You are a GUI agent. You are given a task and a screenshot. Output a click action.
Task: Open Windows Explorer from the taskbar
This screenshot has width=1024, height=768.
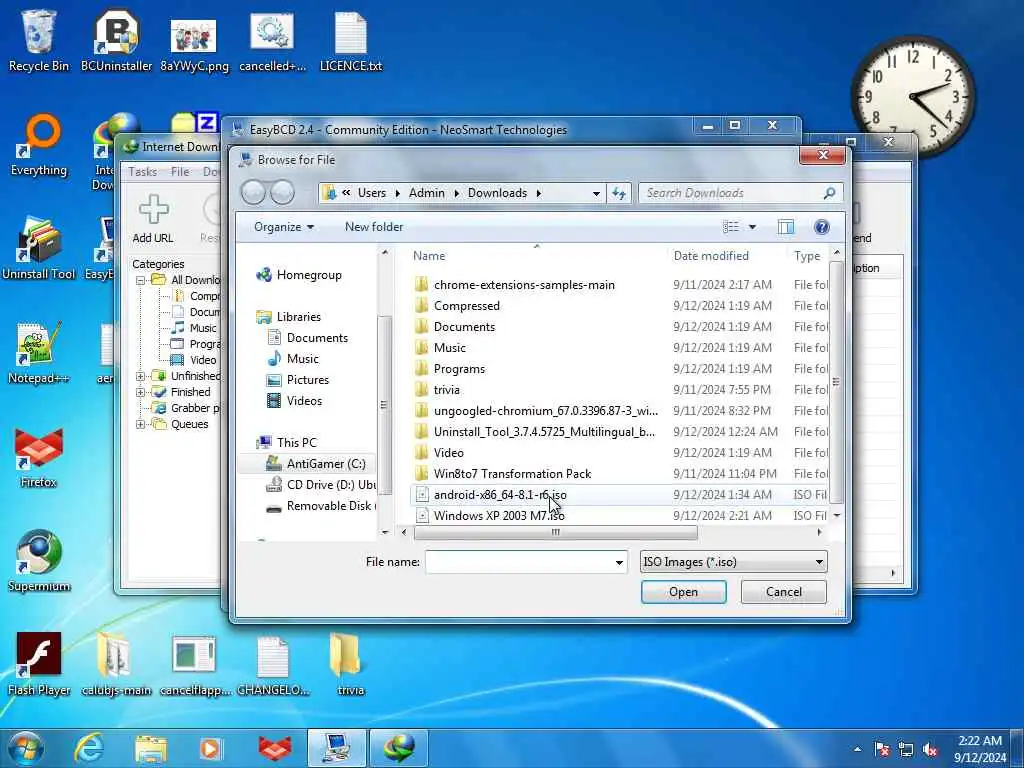[151, 748]
